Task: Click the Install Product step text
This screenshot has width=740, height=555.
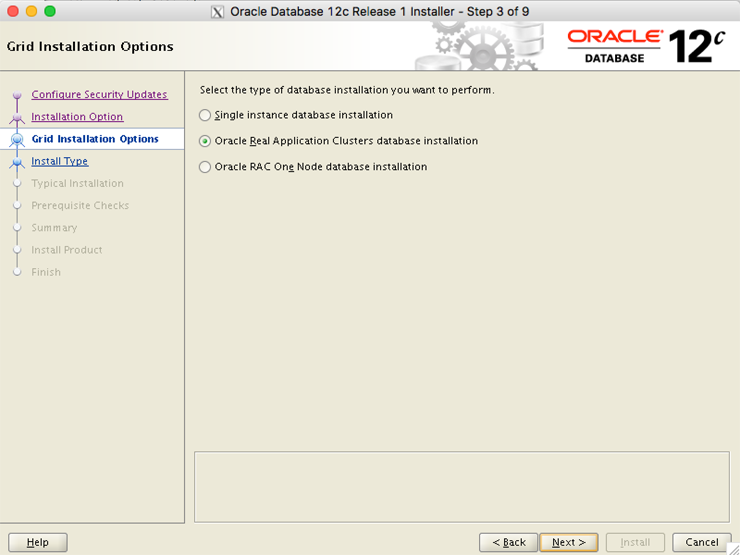Action: coord(67,250)
